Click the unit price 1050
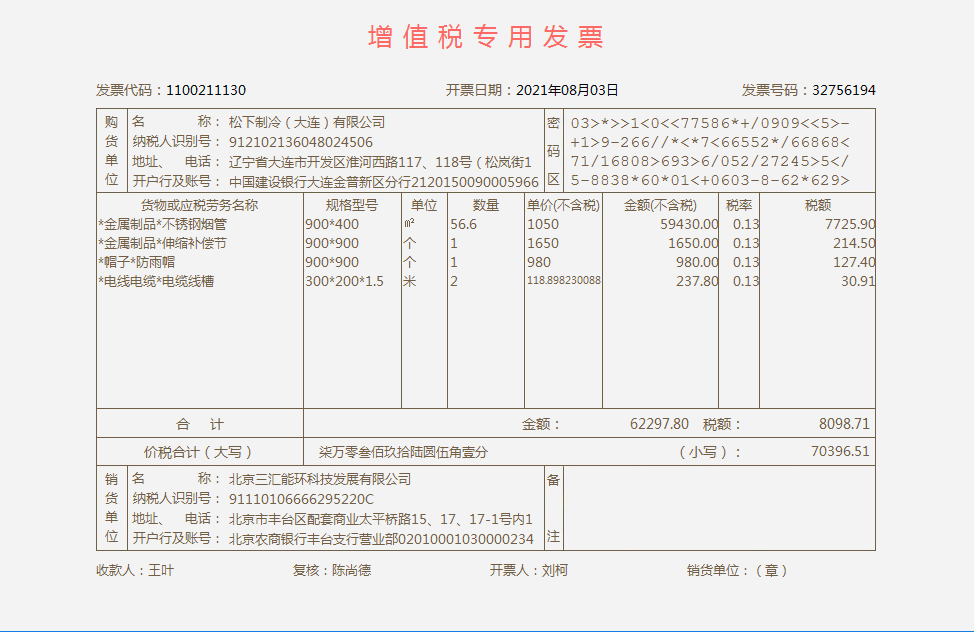 tap(543, 224)
